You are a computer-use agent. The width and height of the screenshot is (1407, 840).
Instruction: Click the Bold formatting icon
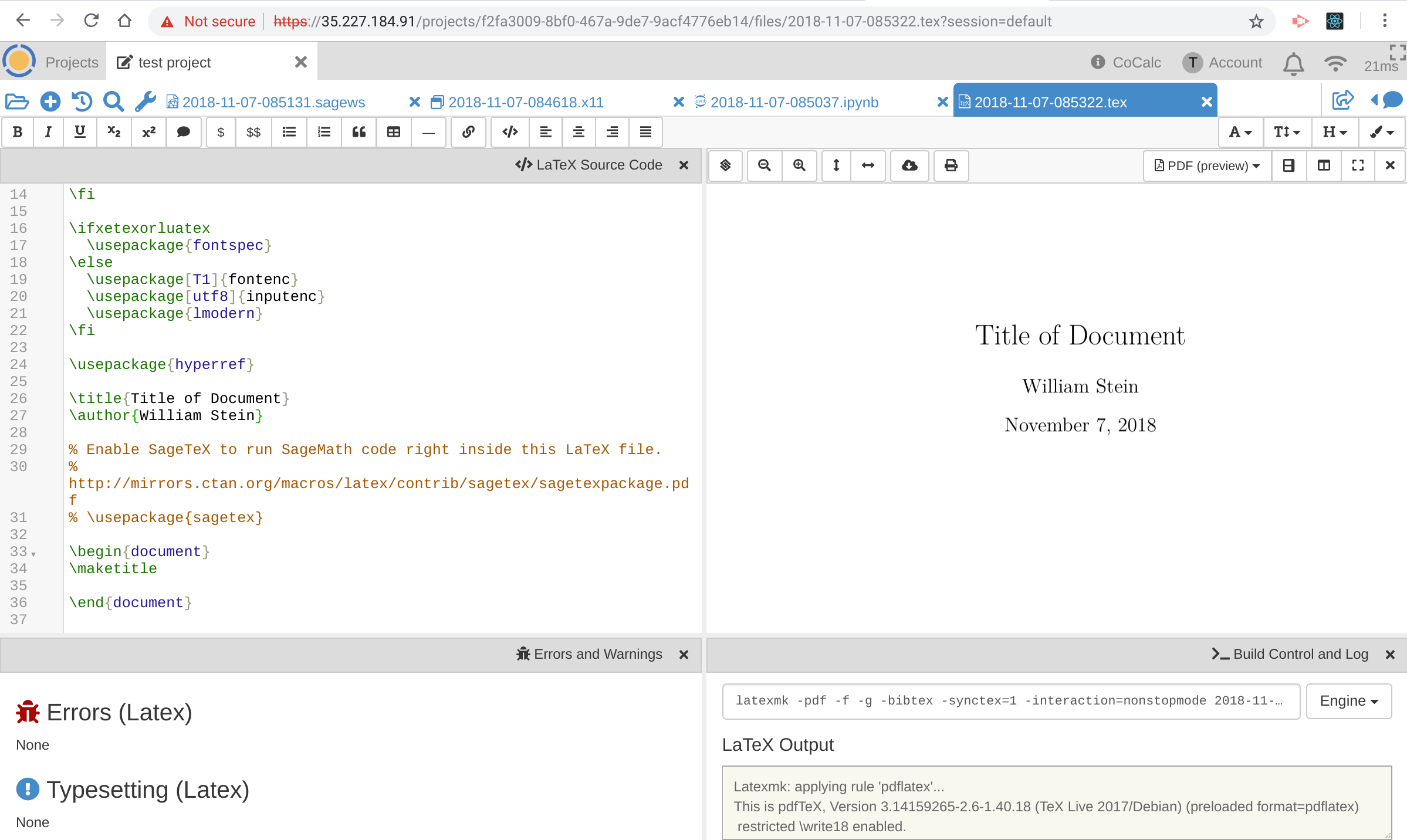[x=18, y=132]
